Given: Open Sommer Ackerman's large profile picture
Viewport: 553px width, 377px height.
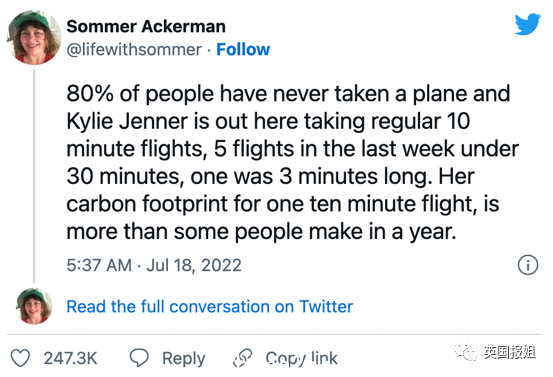Looking at the screenshot, I should point(34,37).
